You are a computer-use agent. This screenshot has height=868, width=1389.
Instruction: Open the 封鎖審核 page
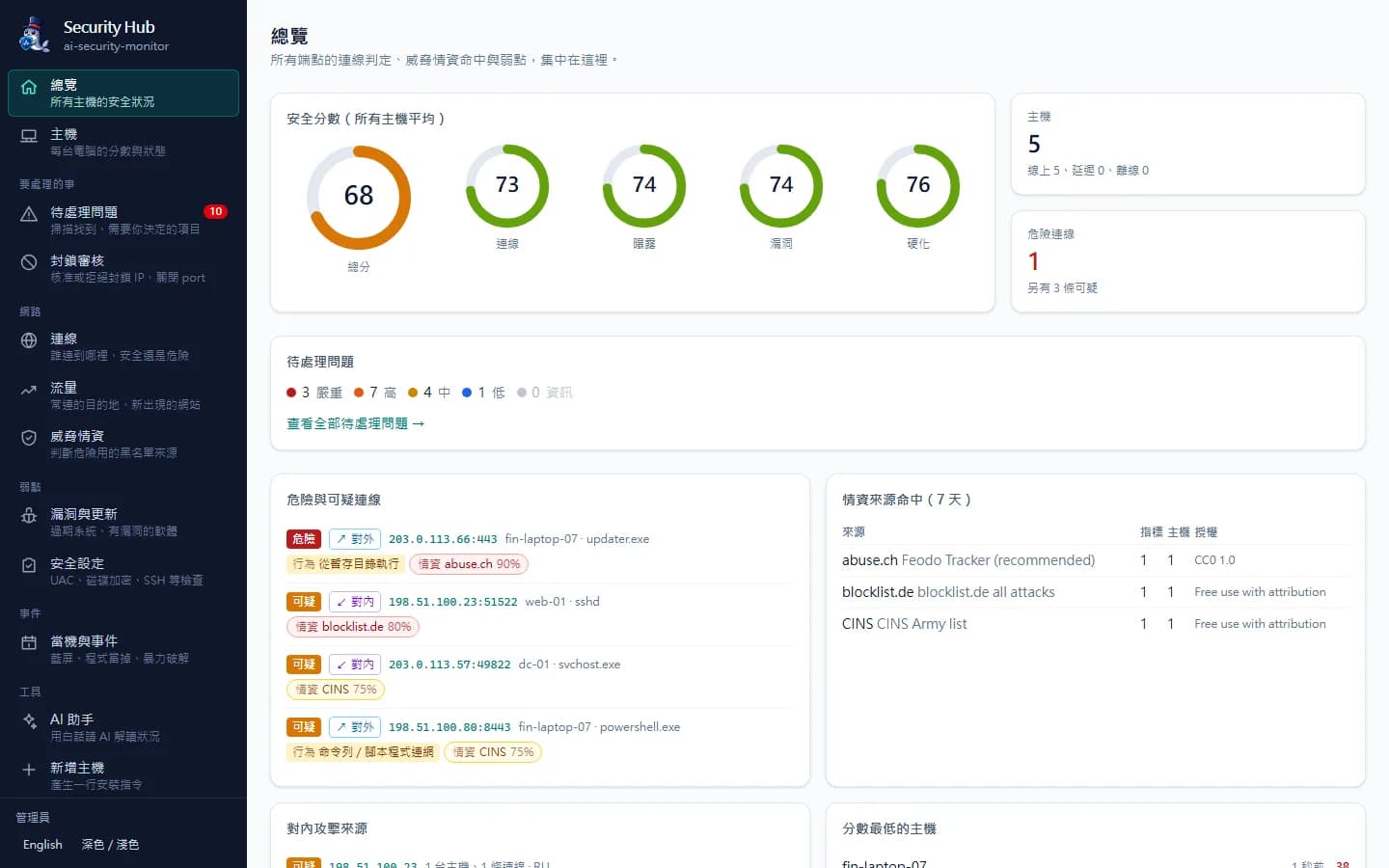click(123, 268)
